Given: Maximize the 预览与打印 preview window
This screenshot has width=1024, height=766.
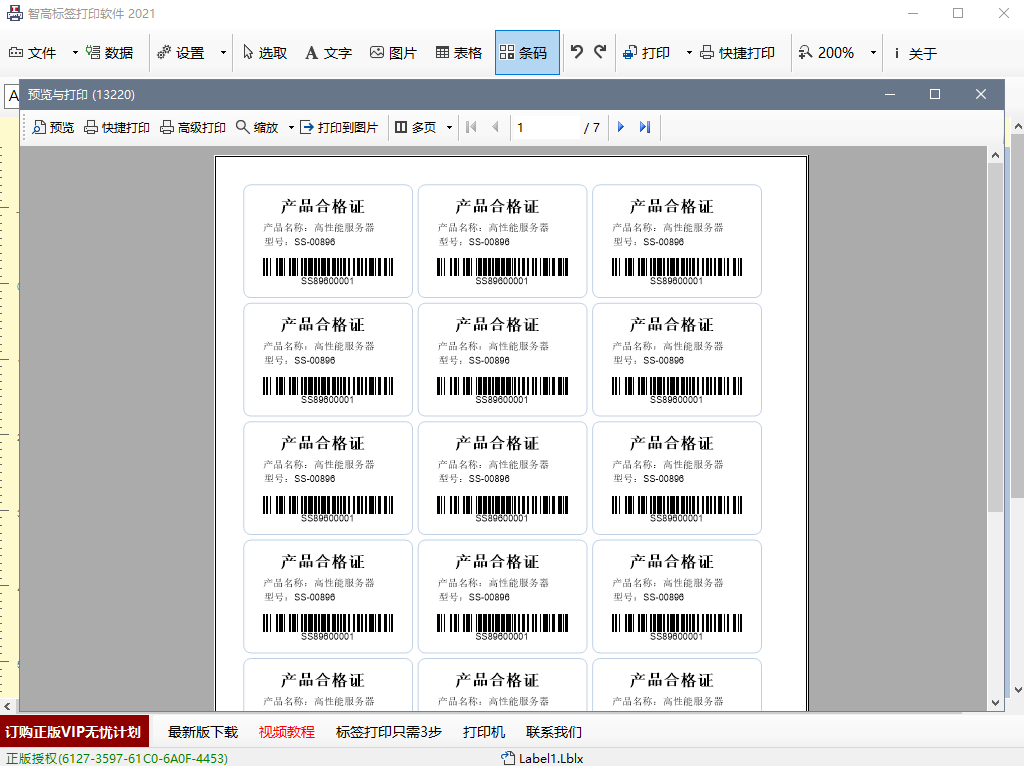Looking at the screenshot, I should click(935, 94).
